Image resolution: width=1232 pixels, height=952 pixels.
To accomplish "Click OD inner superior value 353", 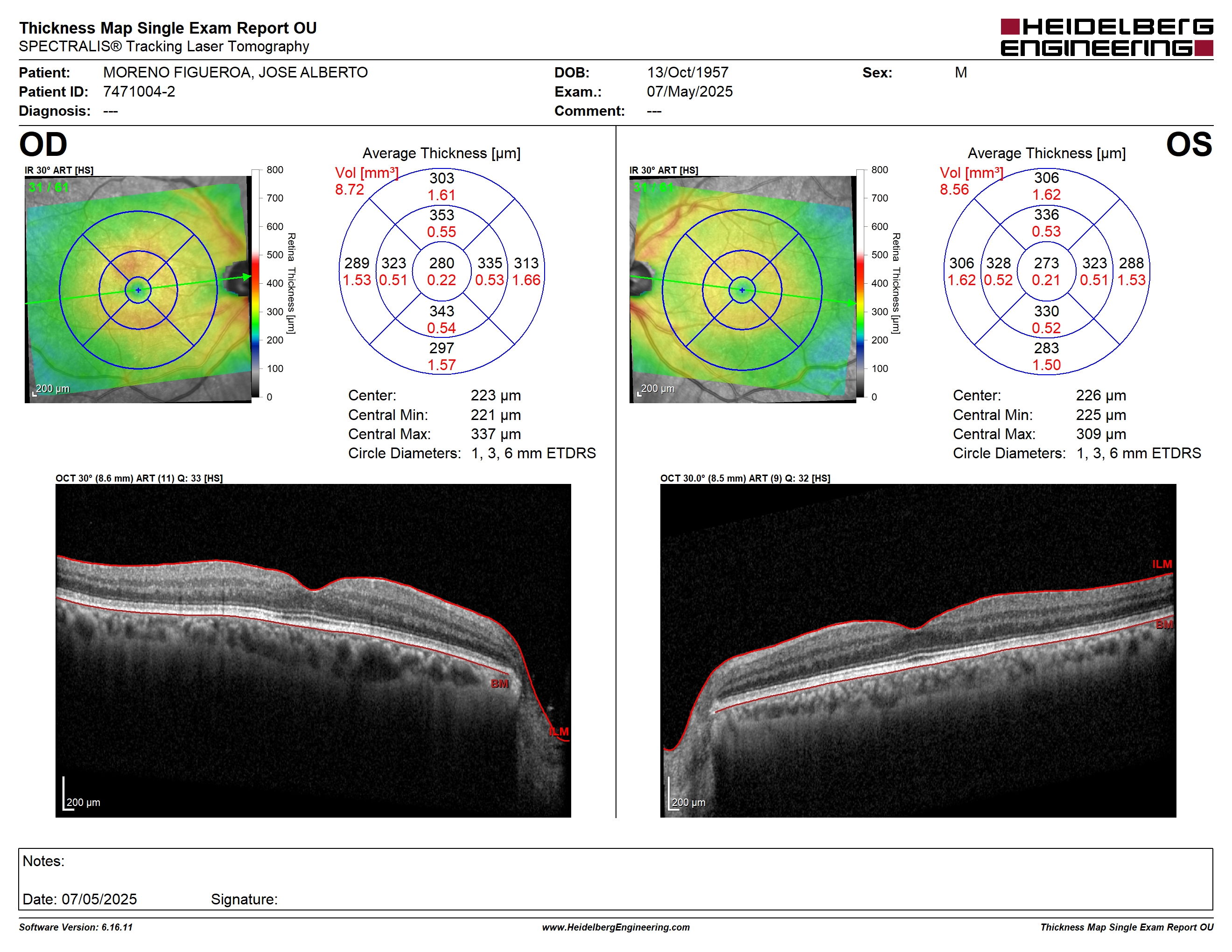I will [x=441, y=215].
